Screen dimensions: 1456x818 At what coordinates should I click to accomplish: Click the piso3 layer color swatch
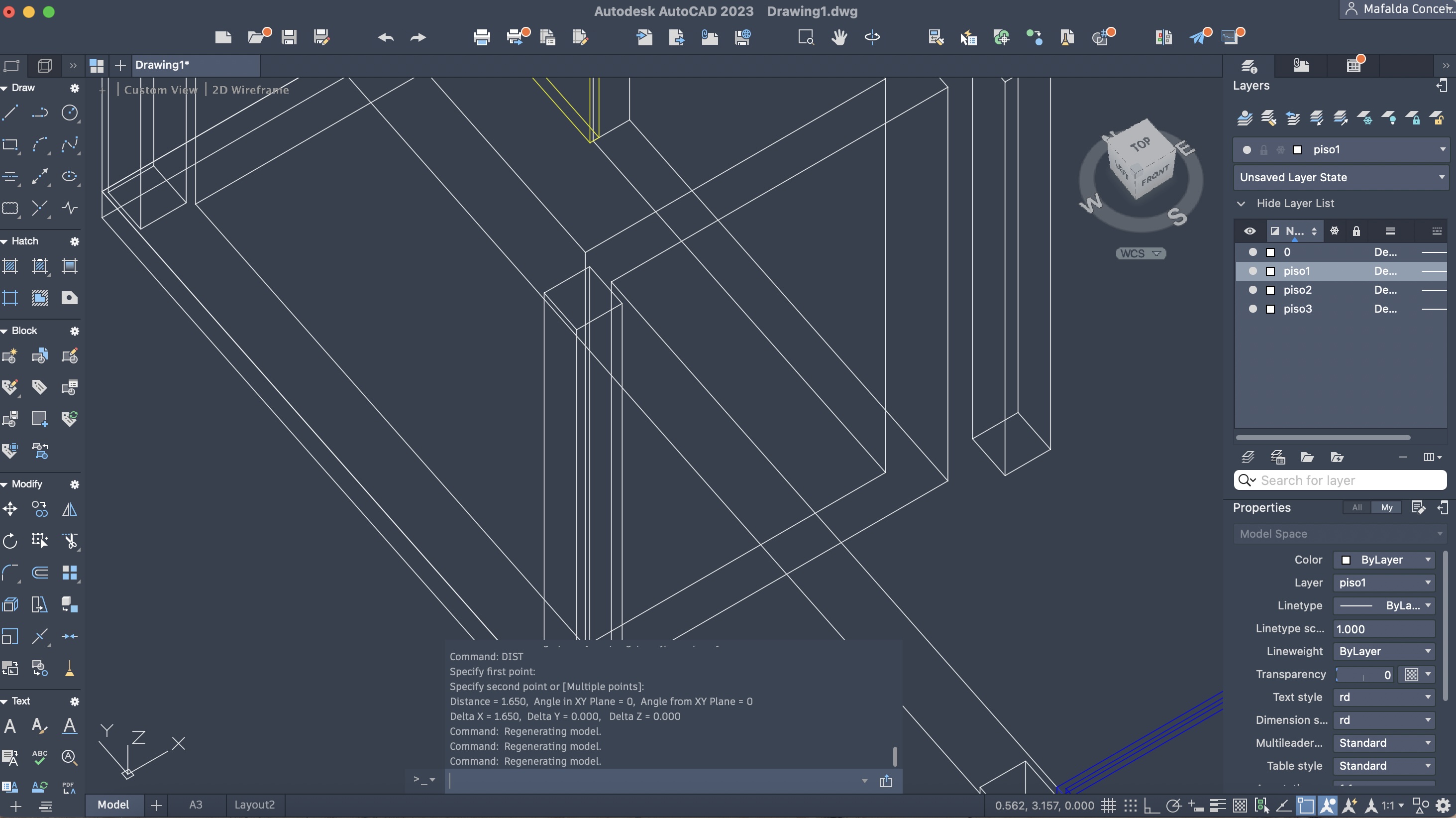pos(1270,309)
